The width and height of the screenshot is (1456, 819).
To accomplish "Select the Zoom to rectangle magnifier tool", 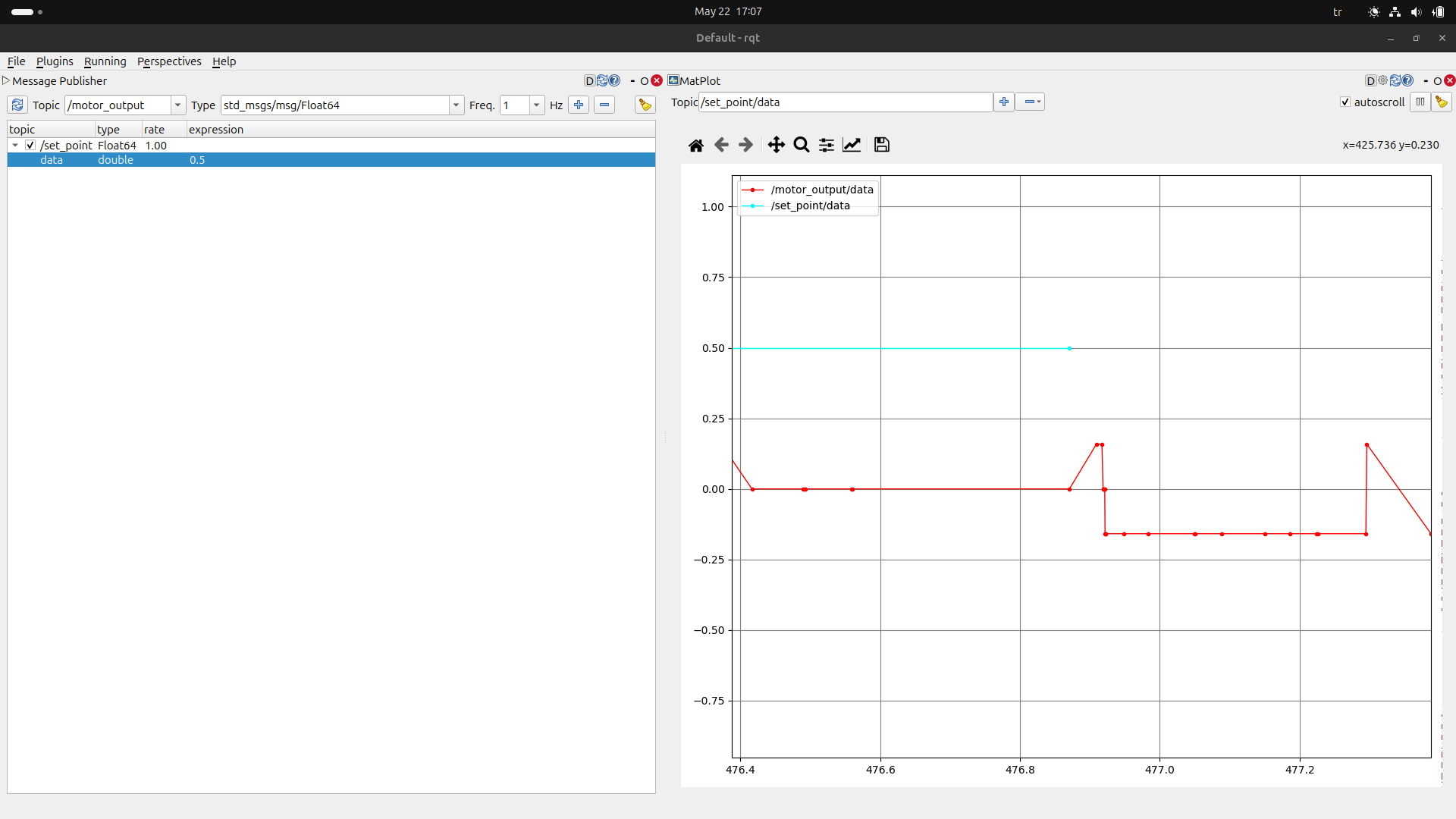I will [x=801, y=145].
